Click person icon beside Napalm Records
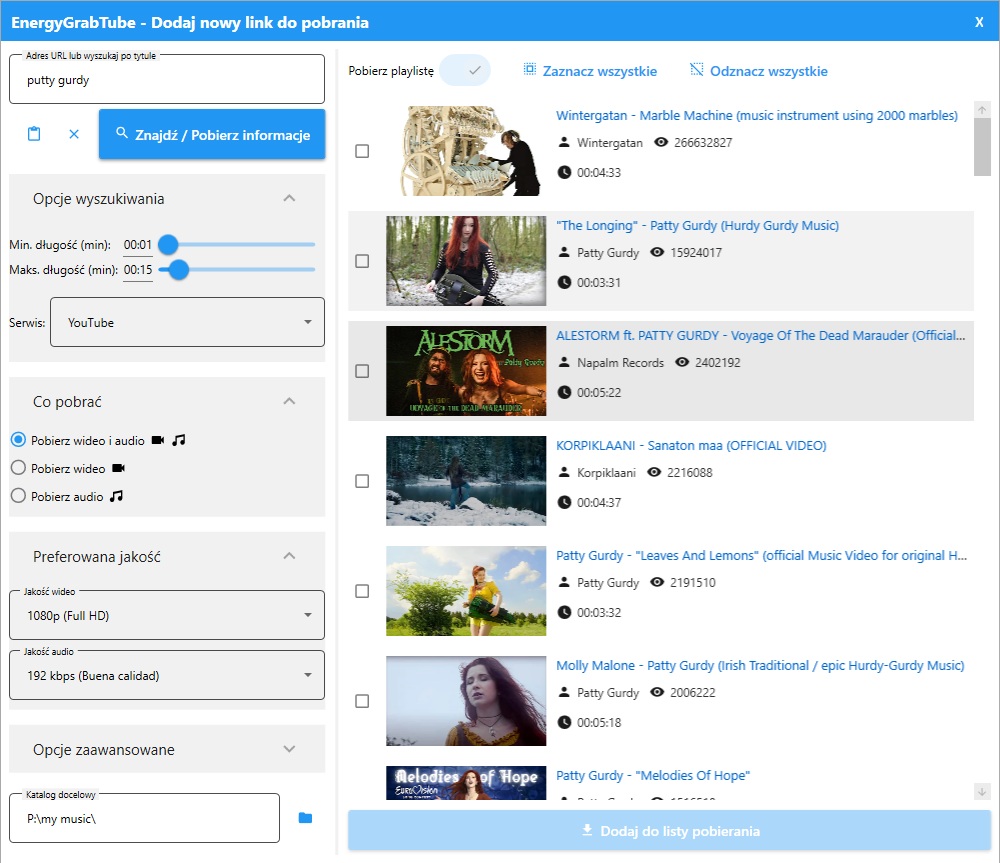1000x863 pixels. pyautogui.click(x=564, y=362)
